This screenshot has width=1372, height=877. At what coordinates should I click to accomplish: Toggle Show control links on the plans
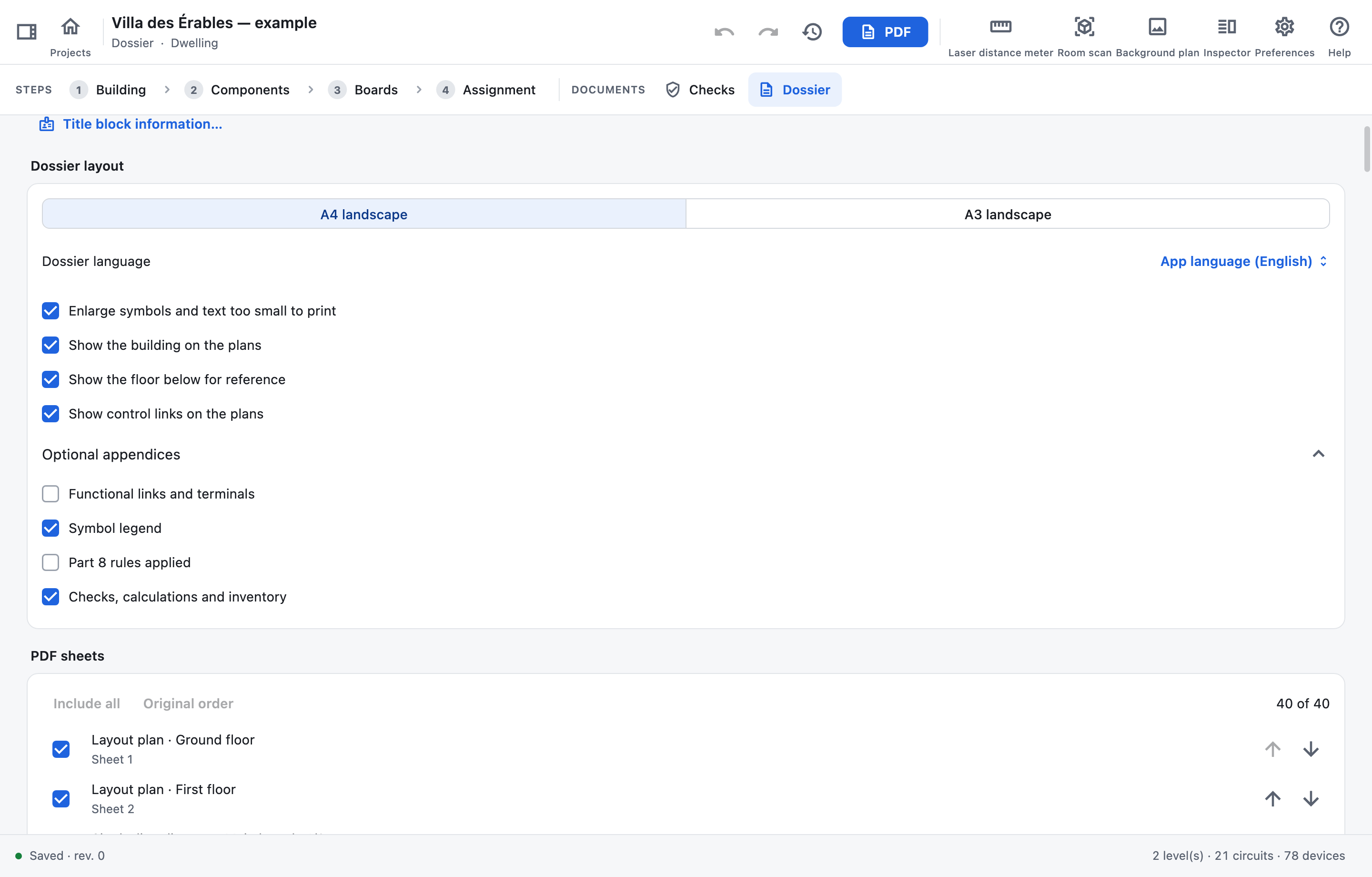[50, 413]
